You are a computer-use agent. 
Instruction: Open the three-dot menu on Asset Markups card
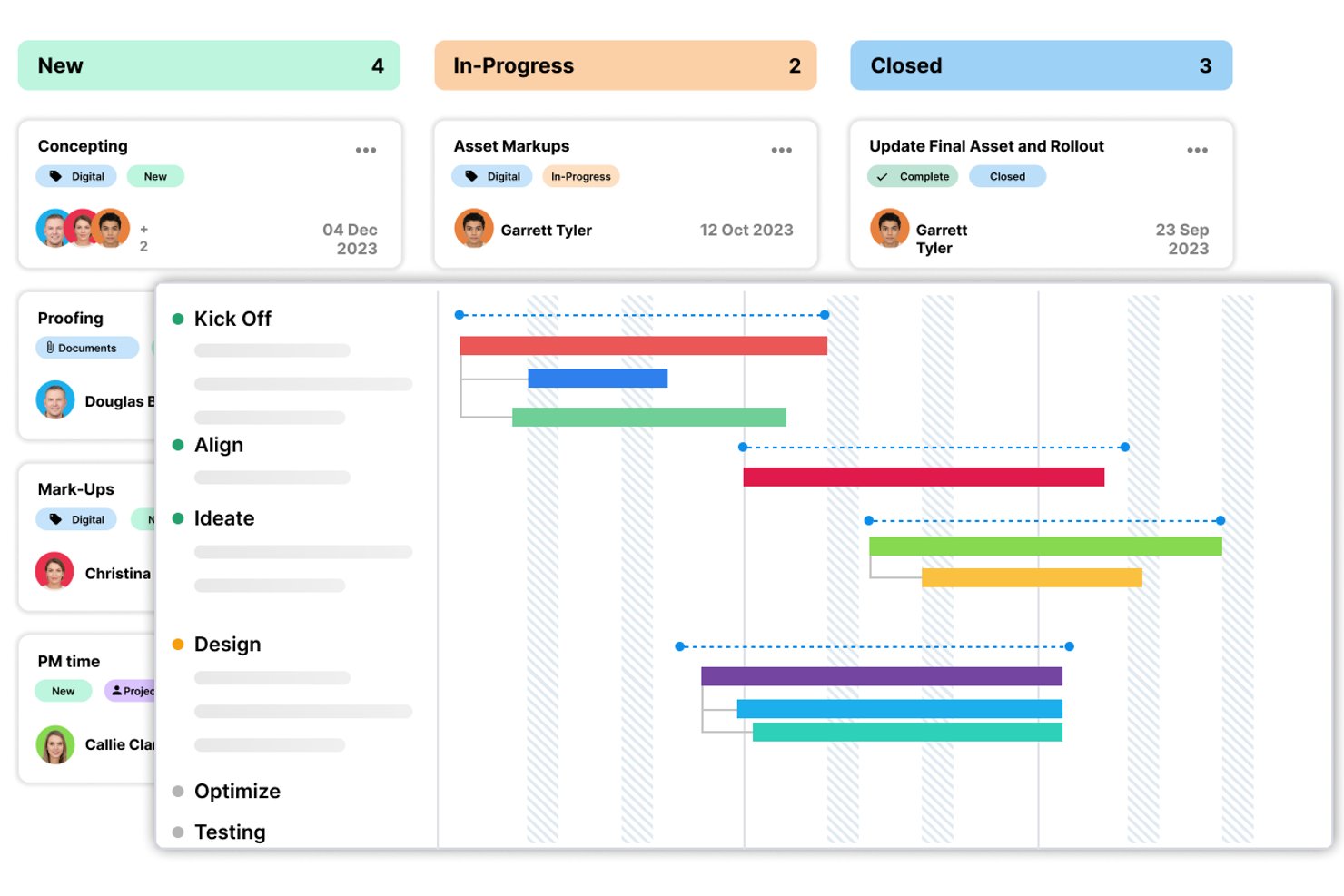(x=782, y=150)
